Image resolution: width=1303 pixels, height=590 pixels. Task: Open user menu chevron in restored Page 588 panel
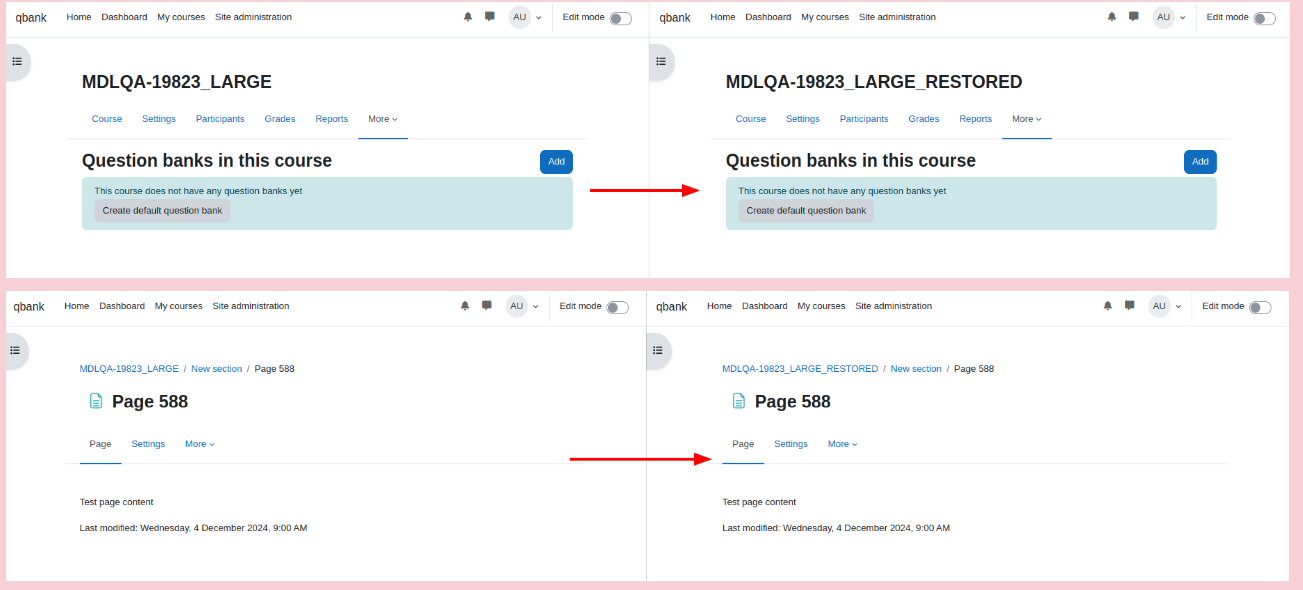pos(1178,306)
